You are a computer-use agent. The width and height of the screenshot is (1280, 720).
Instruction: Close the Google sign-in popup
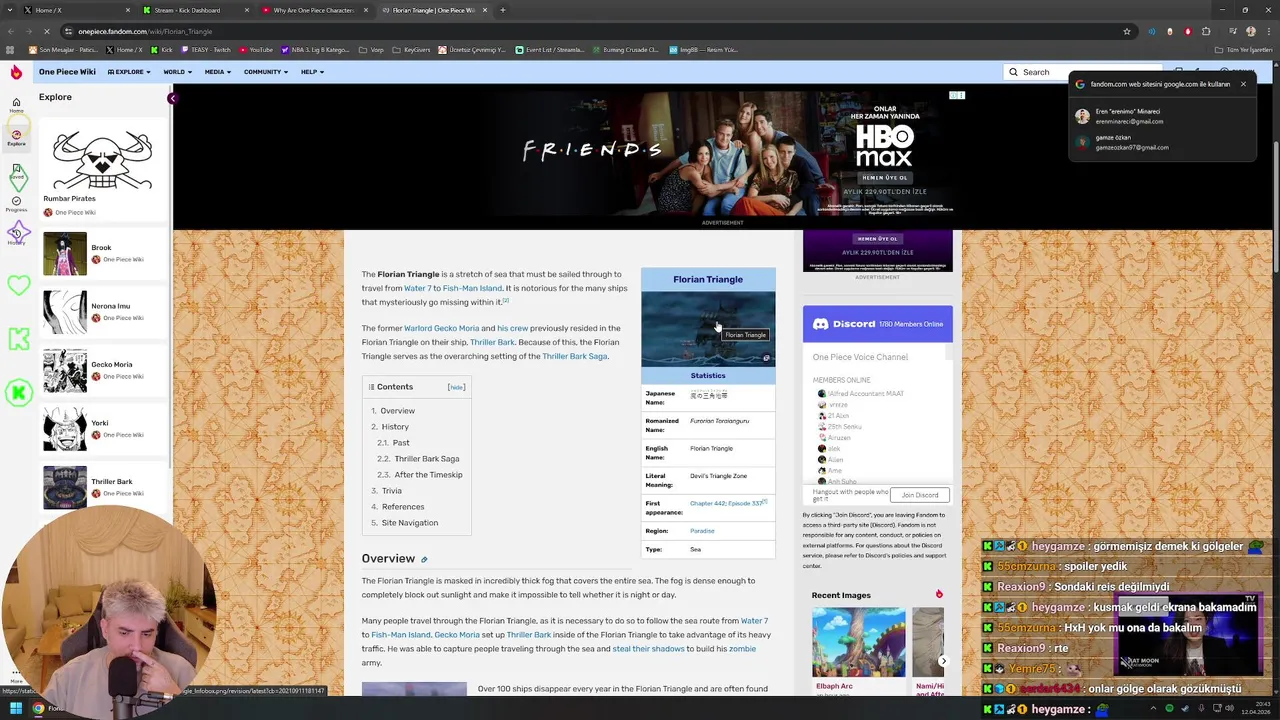tap(1243, 84)
